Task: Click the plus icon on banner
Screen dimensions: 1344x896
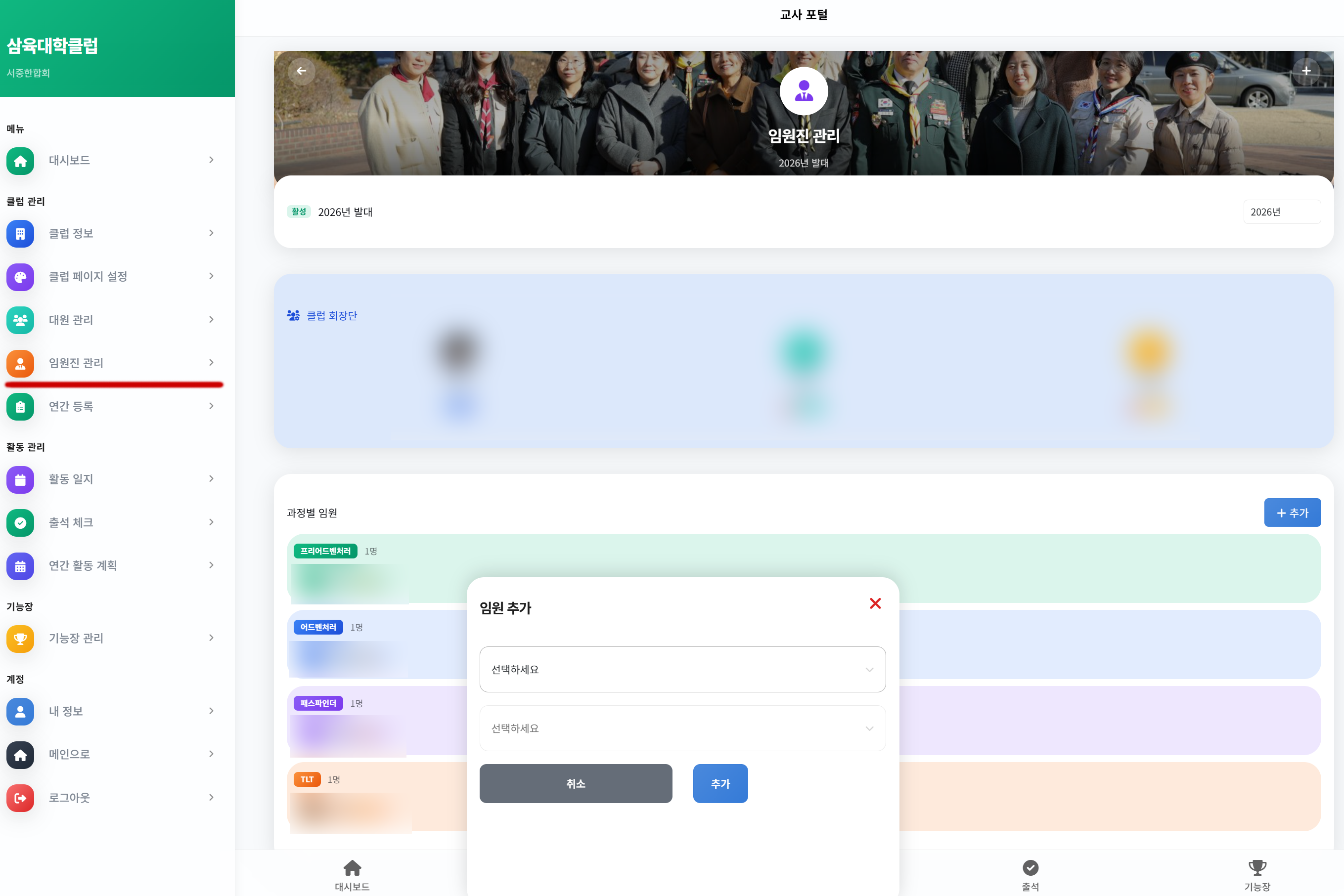Action: pyautogui.click(x=1306, y=71)
